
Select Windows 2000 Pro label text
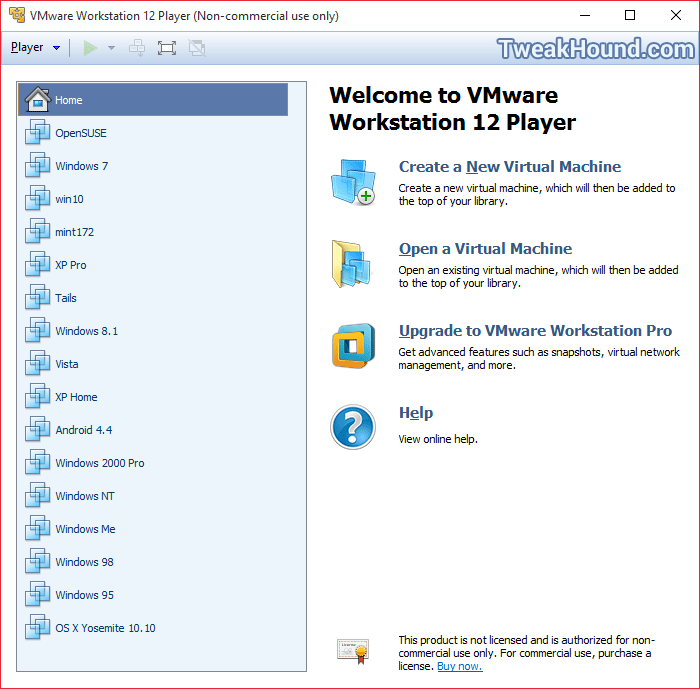[100, 464]
